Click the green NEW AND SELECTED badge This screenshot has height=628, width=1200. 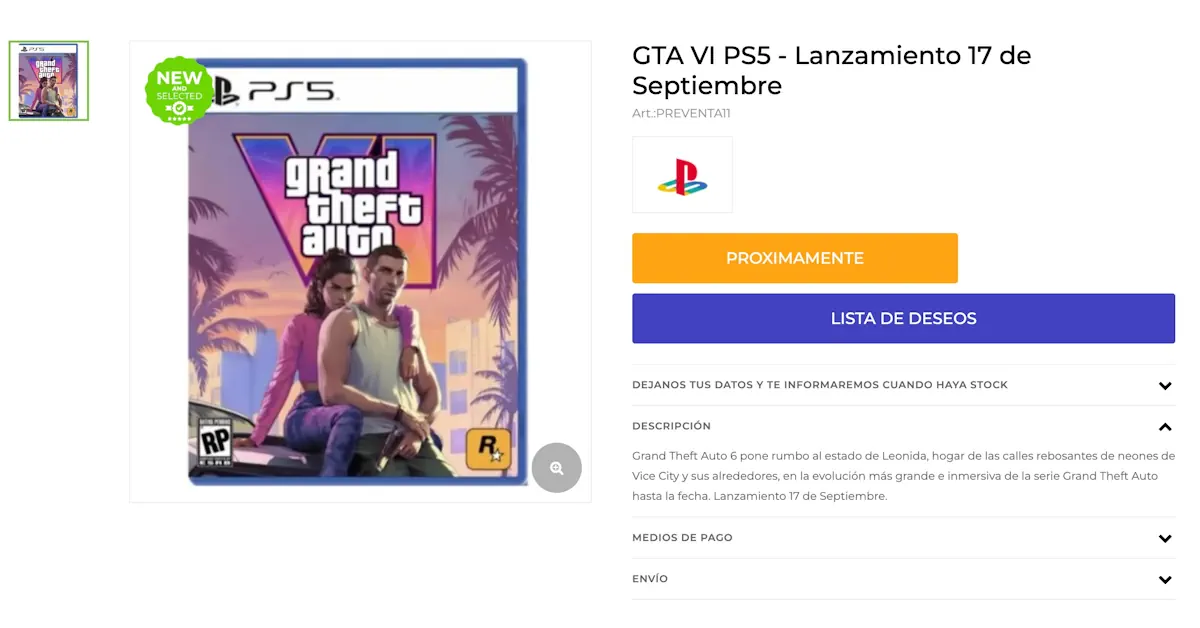179,92
